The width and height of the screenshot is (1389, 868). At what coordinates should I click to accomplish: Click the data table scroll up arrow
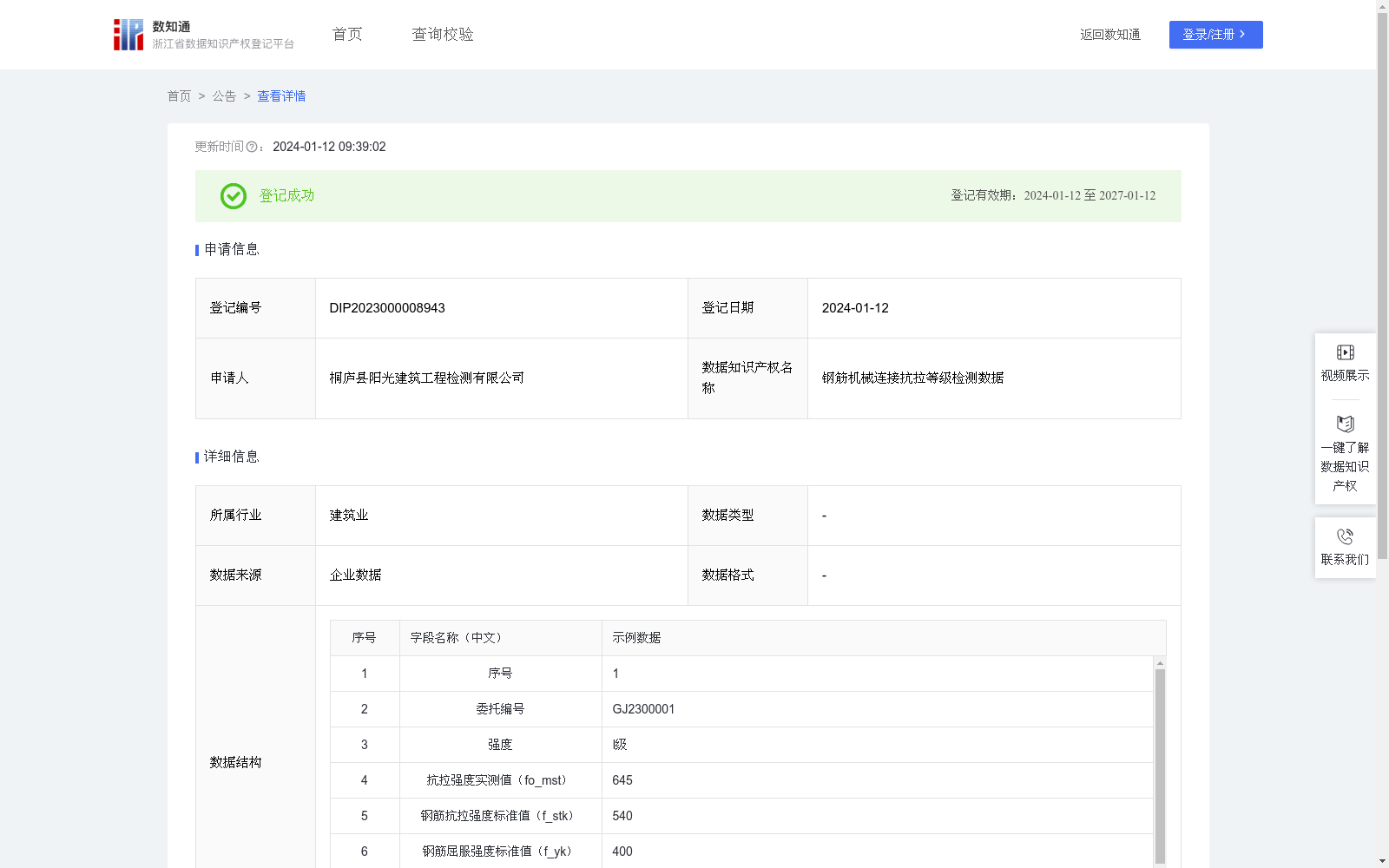point(1160,663)
